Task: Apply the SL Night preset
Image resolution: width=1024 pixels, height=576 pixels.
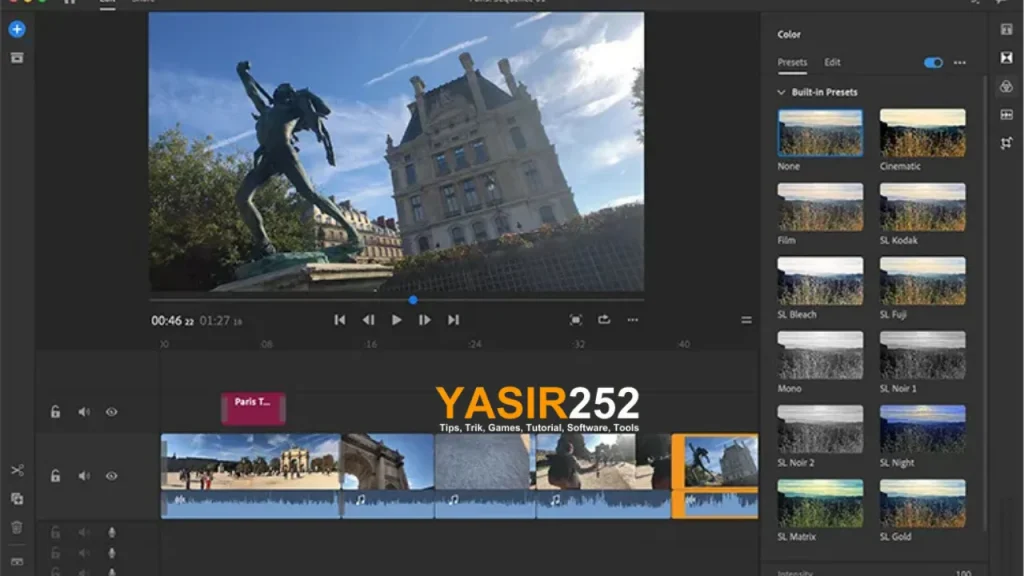Action: pyautogui.click(x=922, y=429)
